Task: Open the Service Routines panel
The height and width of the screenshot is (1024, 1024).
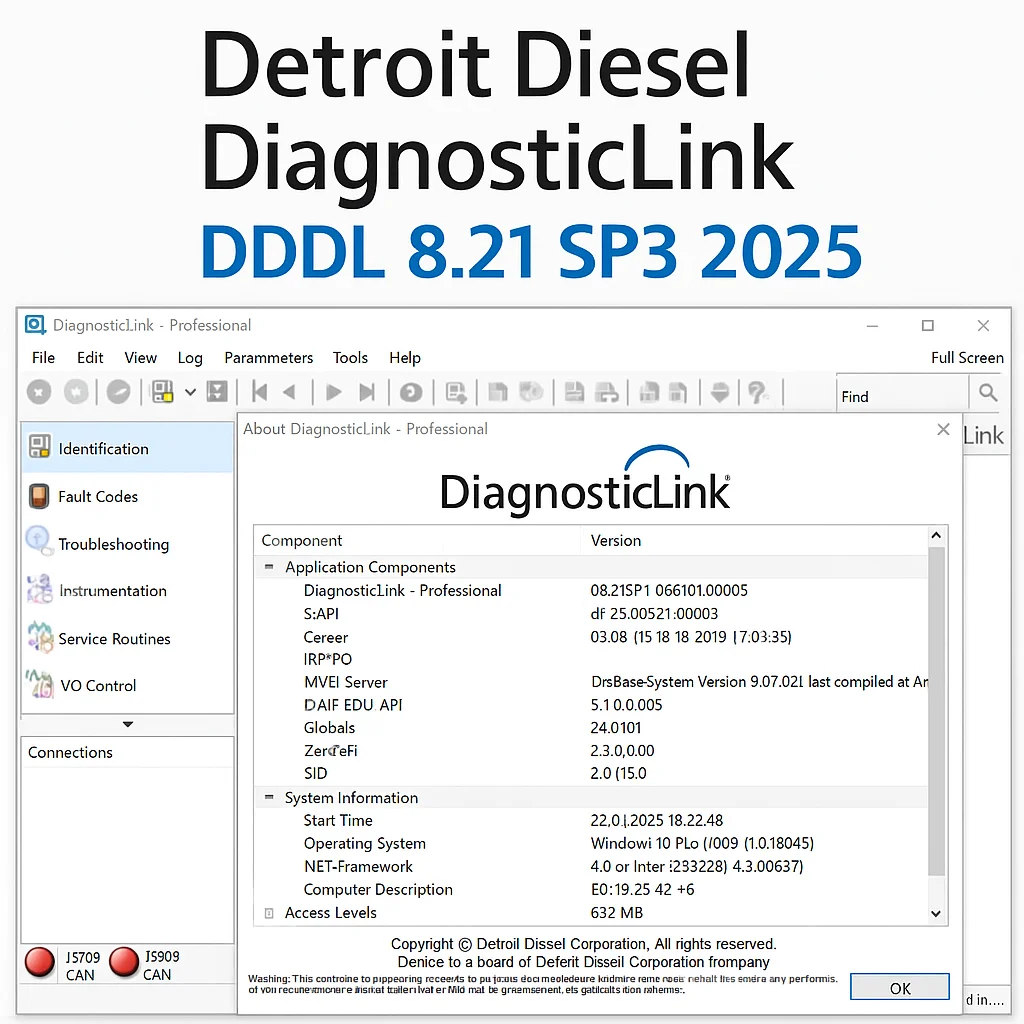Action: click(127, 638)
